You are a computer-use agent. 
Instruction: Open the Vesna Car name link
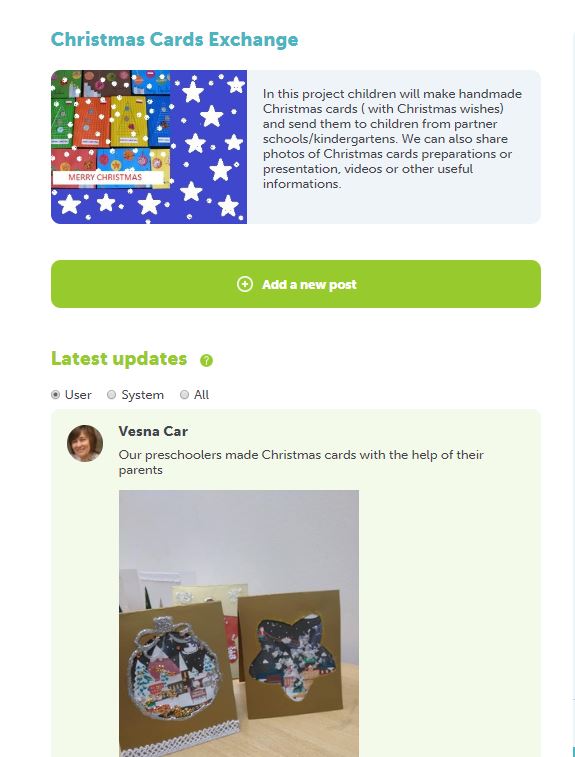click(153, 431)
